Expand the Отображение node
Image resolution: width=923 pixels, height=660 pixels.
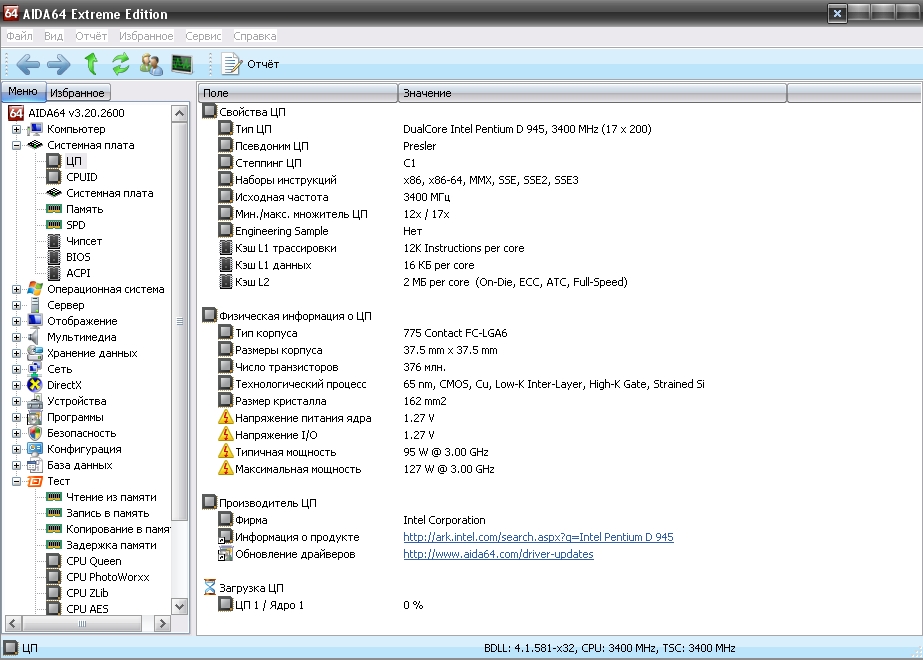[x=16, y=321]
